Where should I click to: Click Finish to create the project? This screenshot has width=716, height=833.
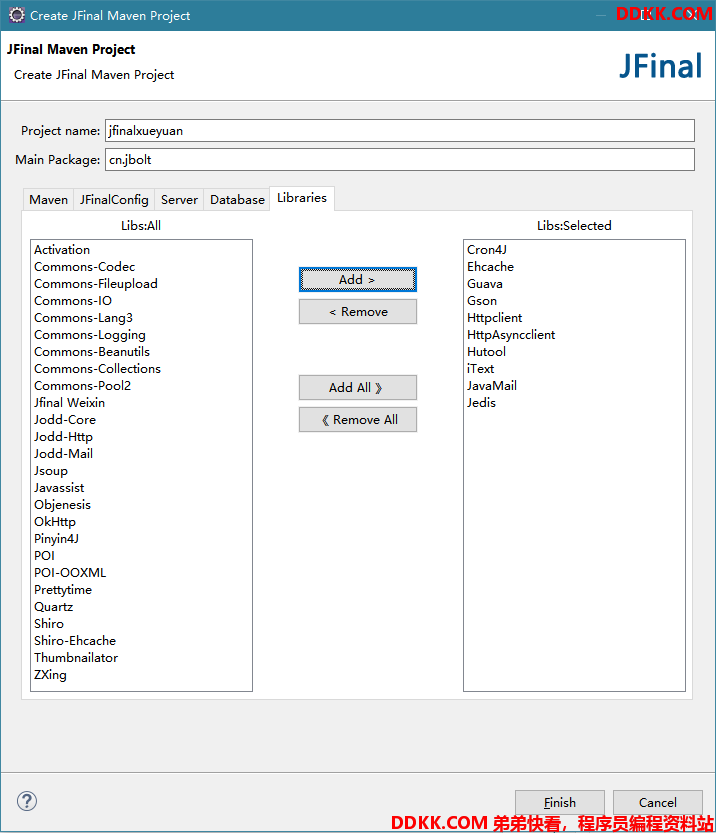coord(560,802)
